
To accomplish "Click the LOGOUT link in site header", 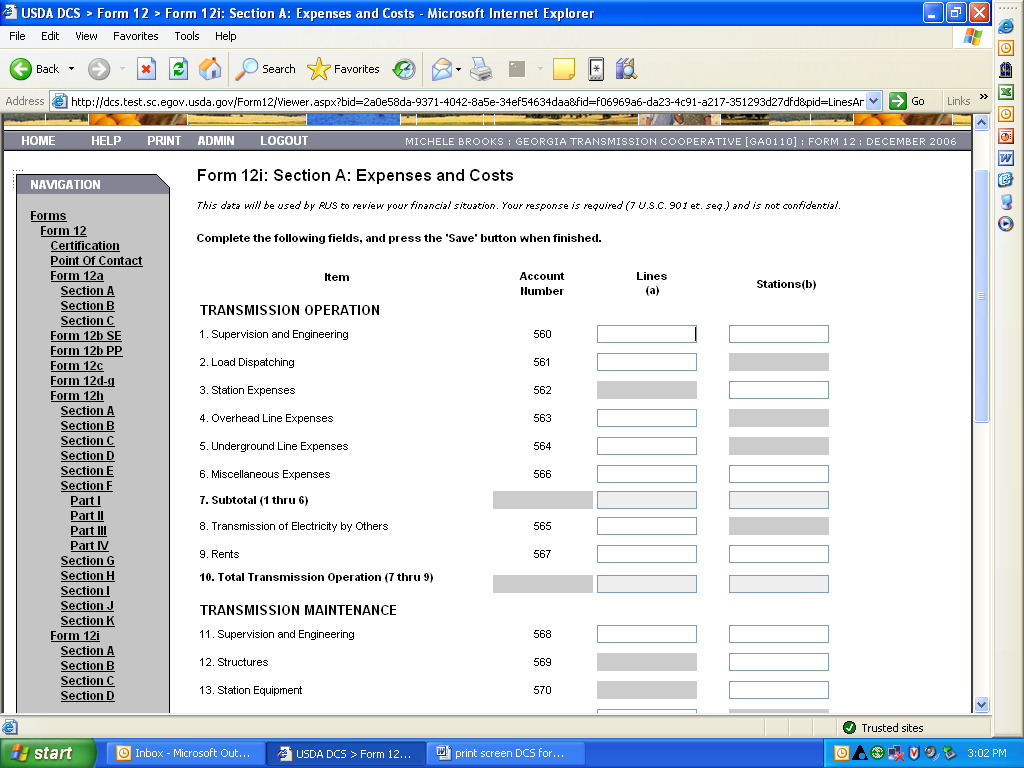I will (284, 141).
